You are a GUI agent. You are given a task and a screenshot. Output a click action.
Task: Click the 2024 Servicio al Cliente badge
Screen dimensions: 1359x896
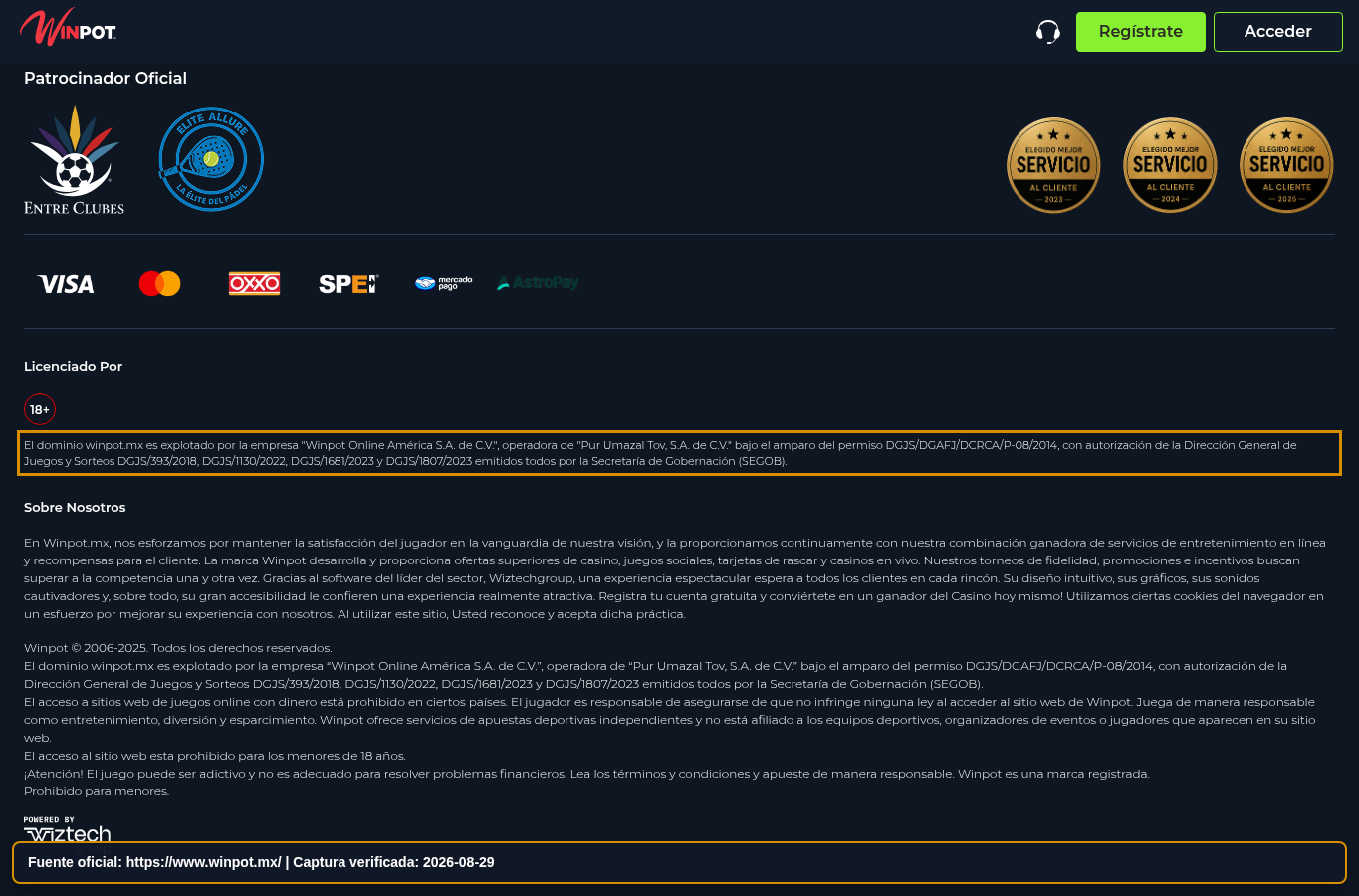point(1170,165)
